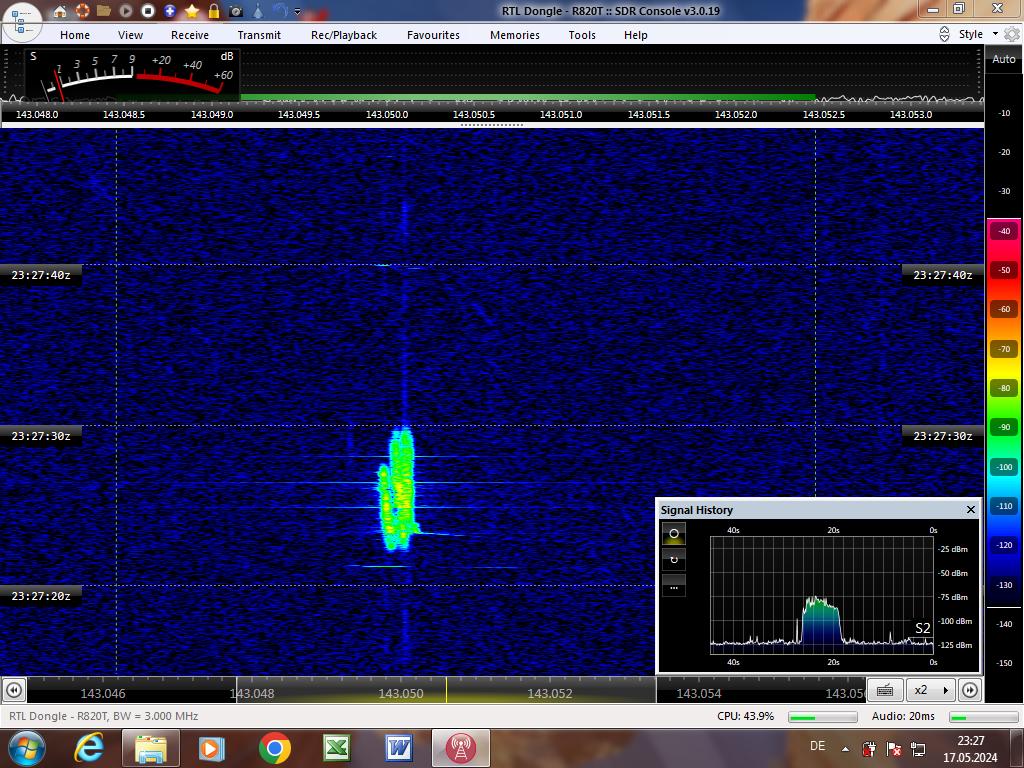Launch Google Chrome from the taskbar
Screen dimensions: 1024x768
pyautogui.click(x=274, y=748)
